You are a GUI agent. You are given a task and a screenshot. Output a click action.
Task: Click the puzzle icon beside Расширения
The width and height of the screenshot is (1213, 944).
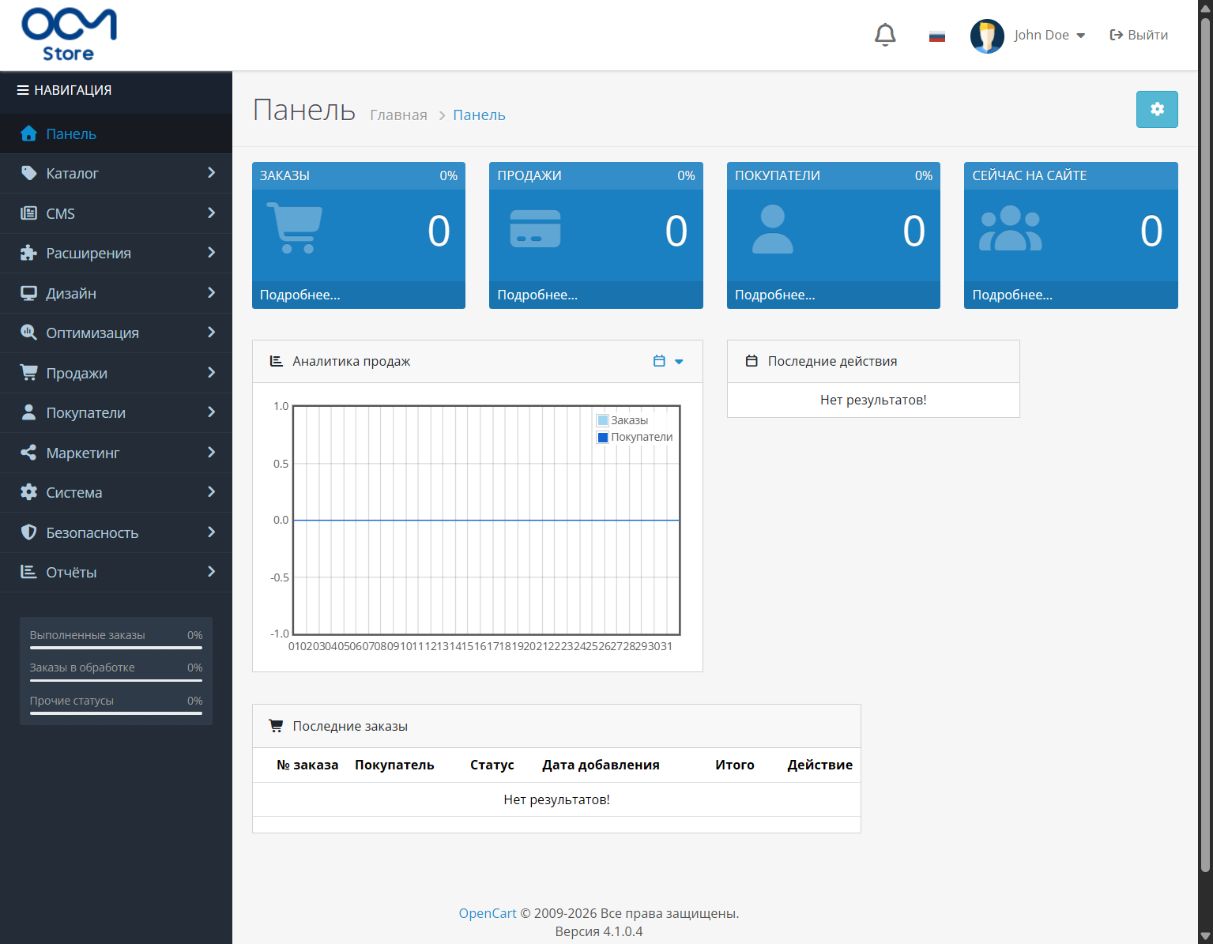point(29,253)
